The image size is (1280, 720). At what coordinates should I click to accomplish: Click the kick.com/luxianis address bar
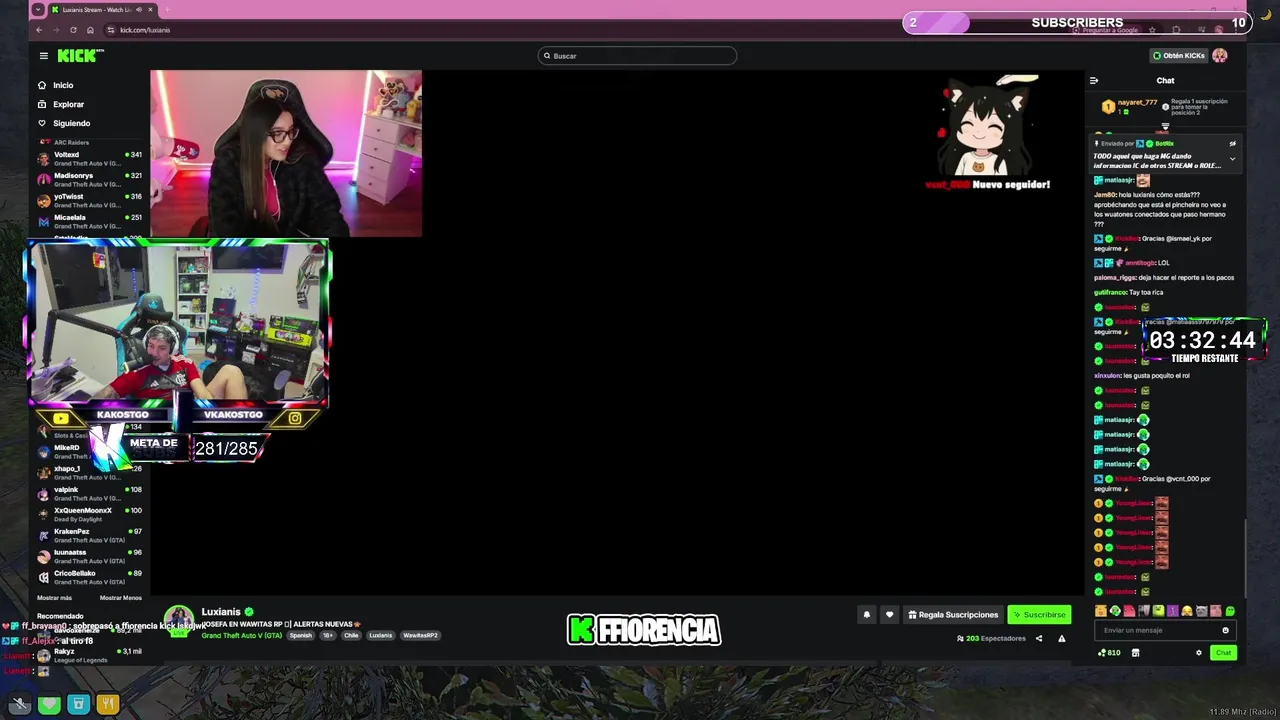[145, 30]
